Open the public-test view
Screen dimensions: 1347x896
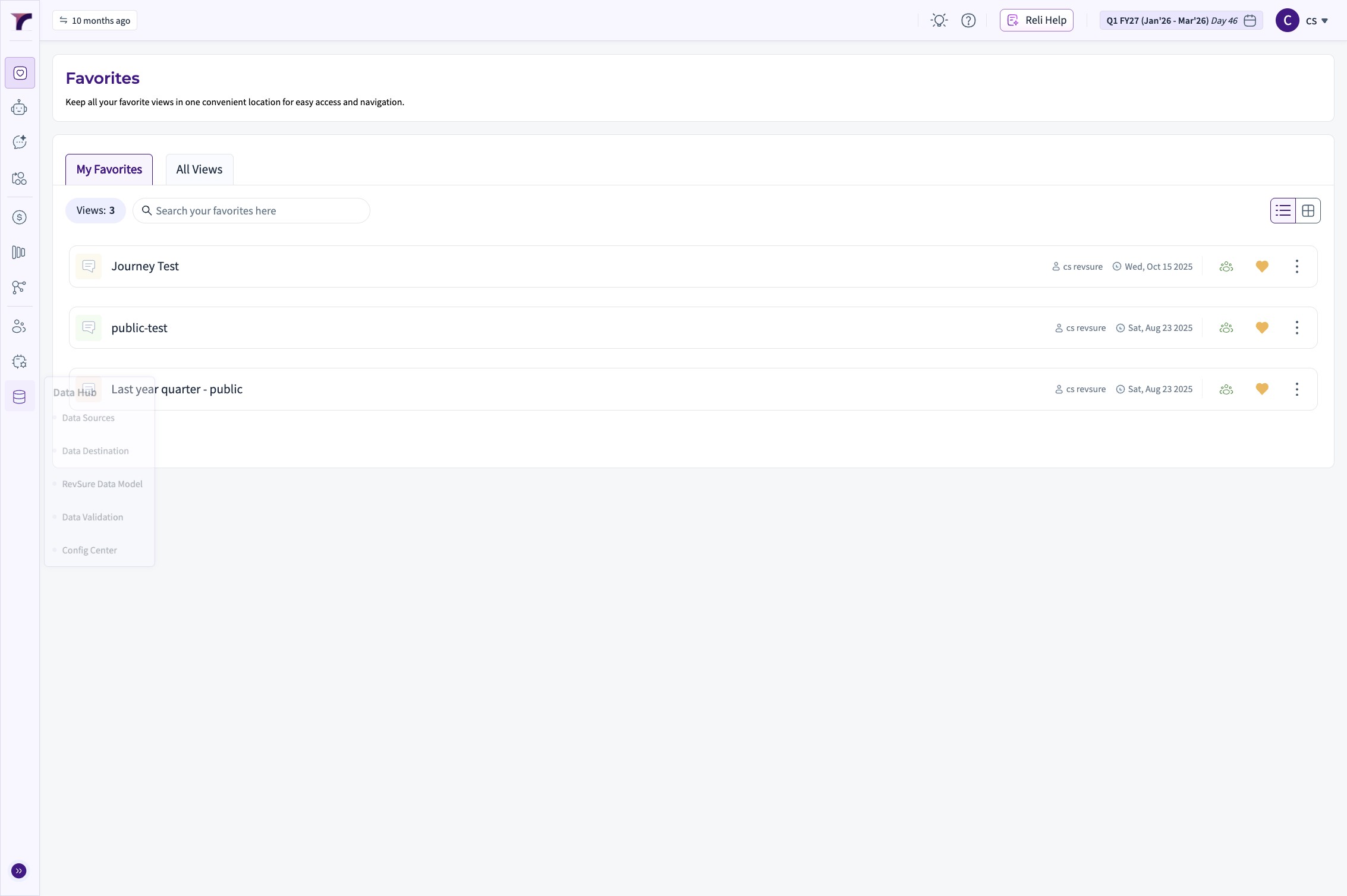[139, 328]
